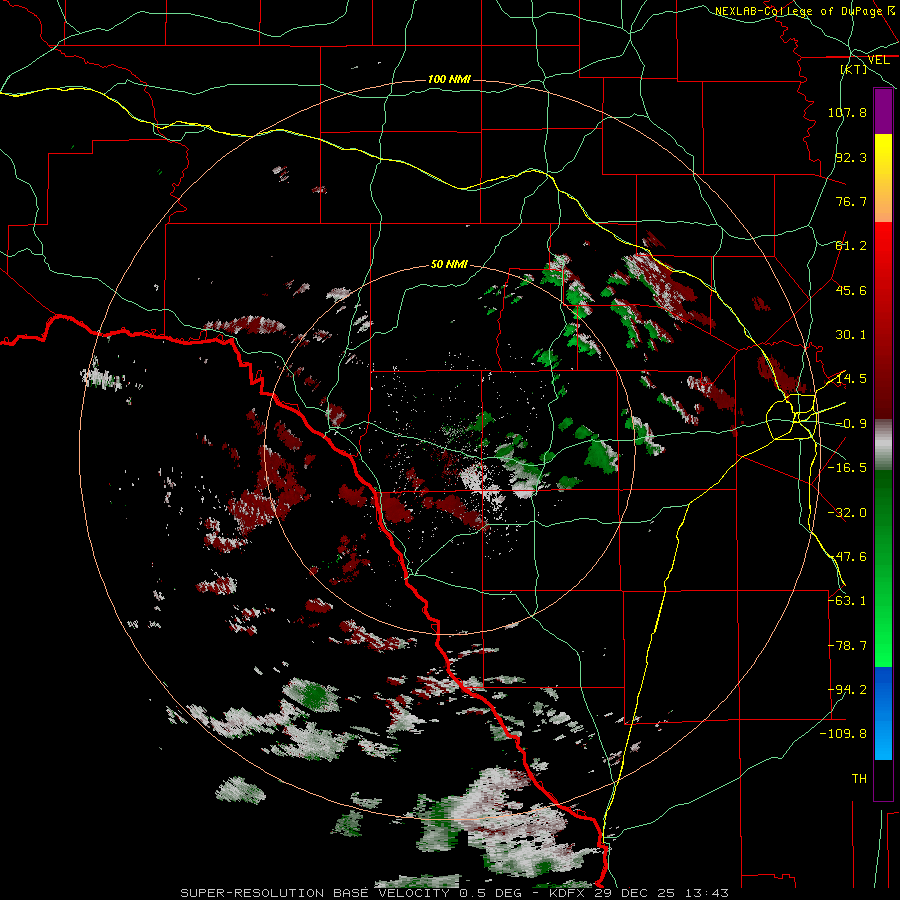Click the TH legend label
This screenshot has width=900, height=900.
(x=859, y=779)
